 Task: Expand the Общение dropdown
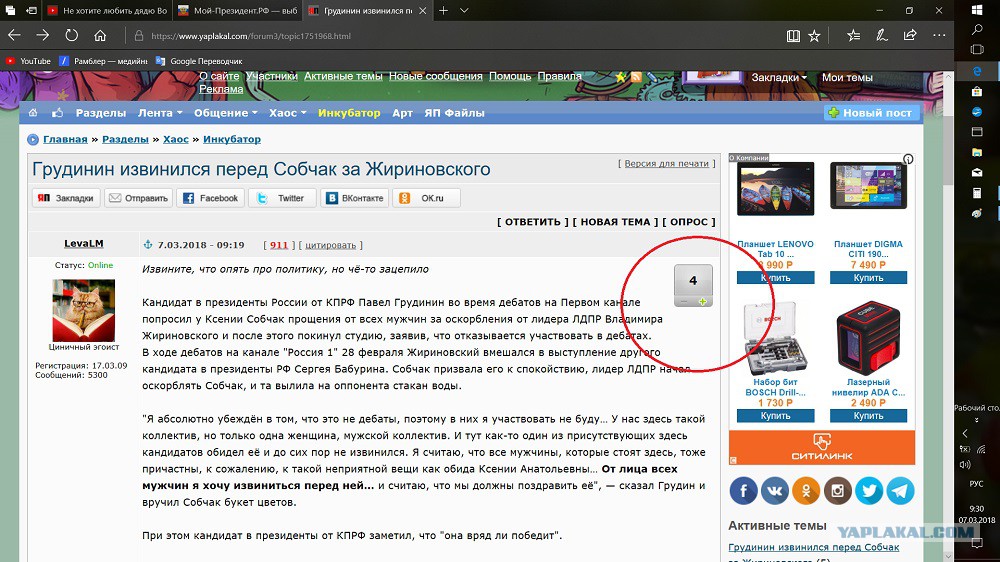coord(226,113)
